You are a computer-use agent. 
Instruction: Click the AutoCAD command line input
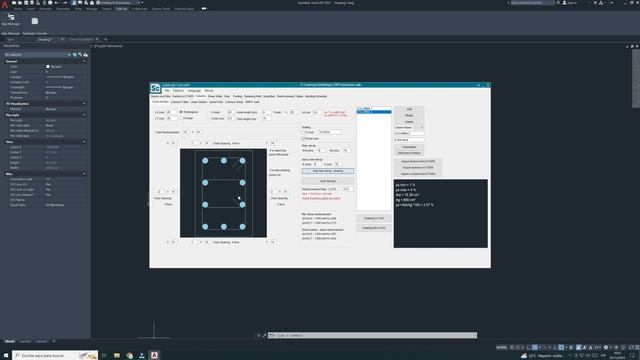click(372, 335)
